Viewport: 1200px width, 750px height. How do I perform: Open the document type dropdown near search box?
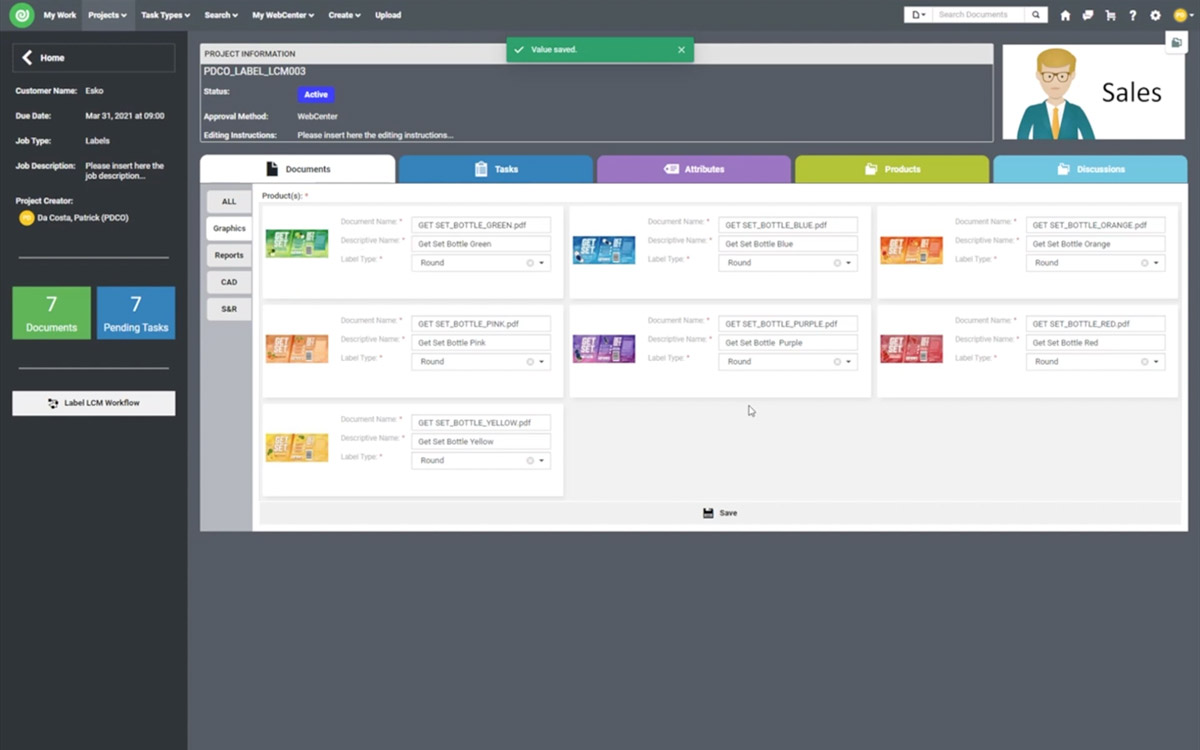pyautogui.click(x=917, y=14)
